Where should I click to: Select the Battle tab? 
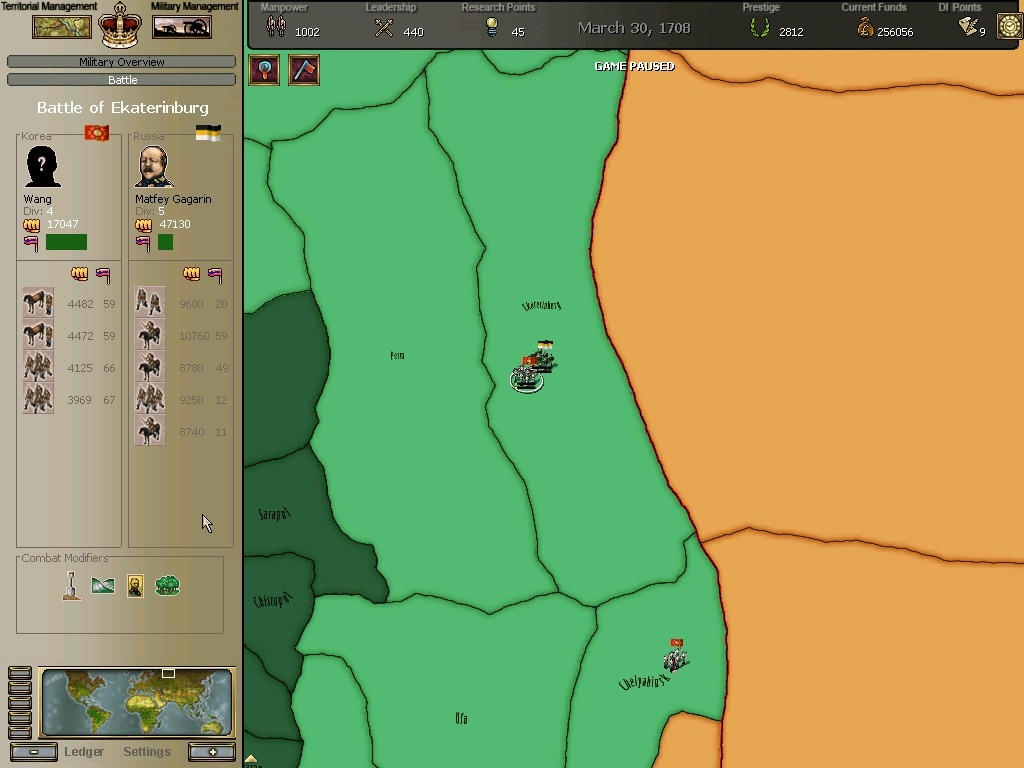coord(121,80)
